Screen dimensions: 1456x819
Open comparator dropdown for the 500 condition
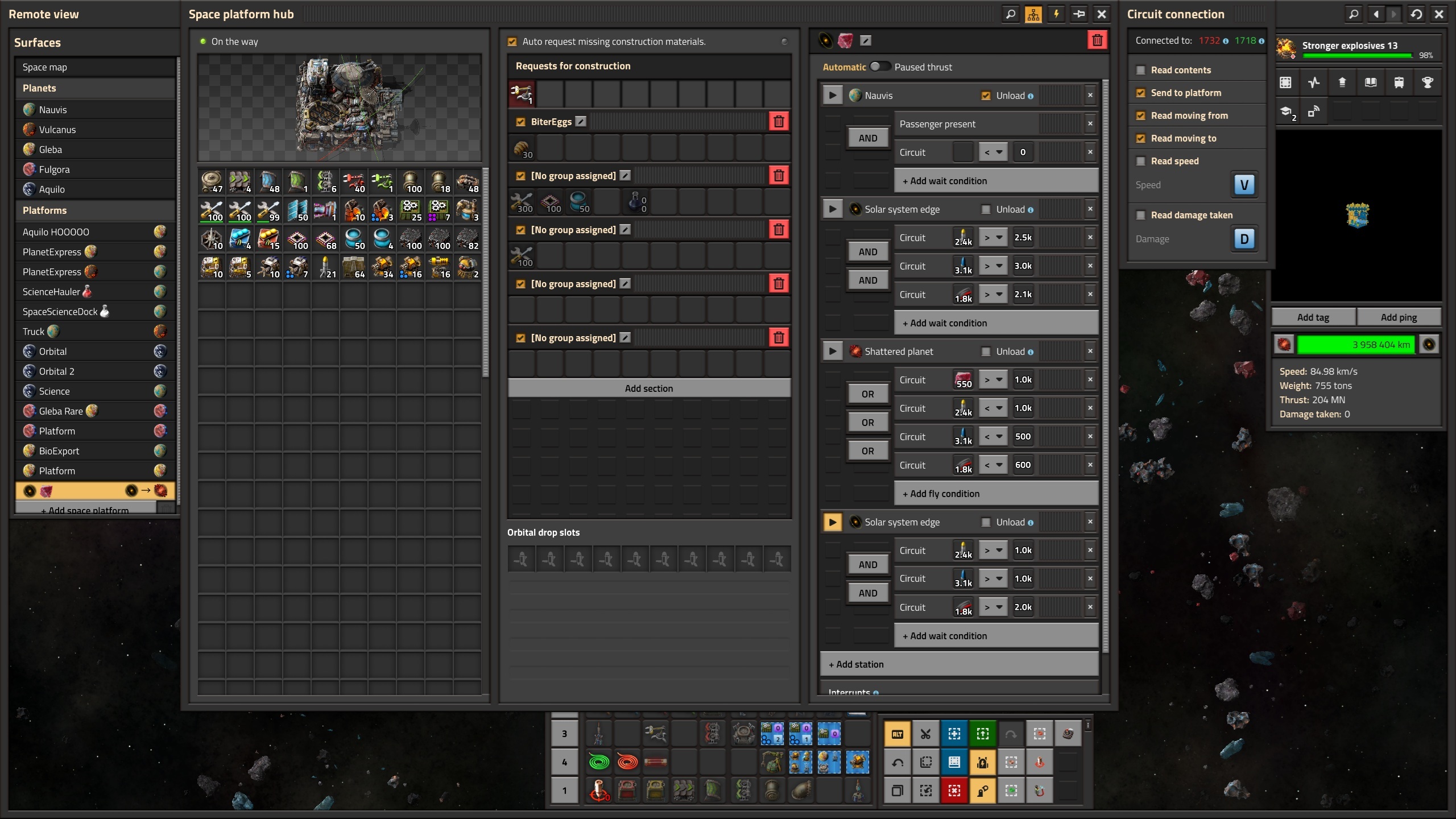(994, 437)
